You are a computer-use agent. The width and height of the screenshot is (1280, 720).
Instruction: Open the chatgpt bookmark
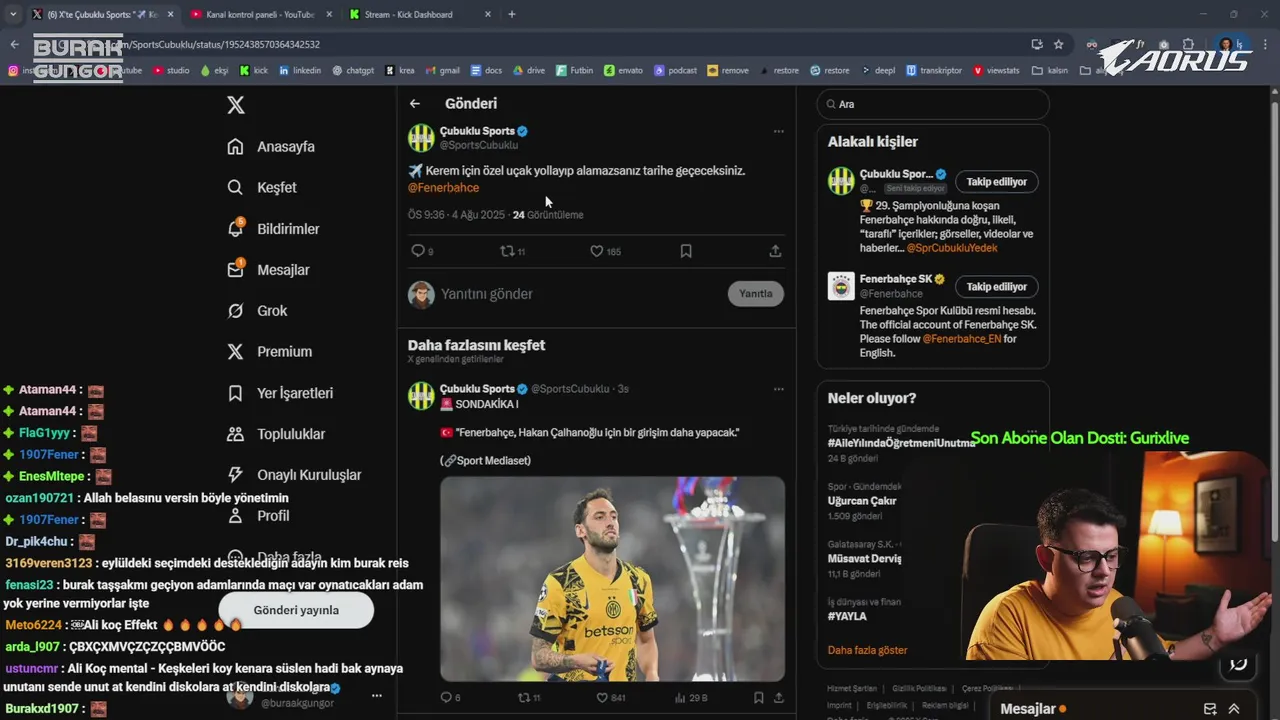coord(353,71)
